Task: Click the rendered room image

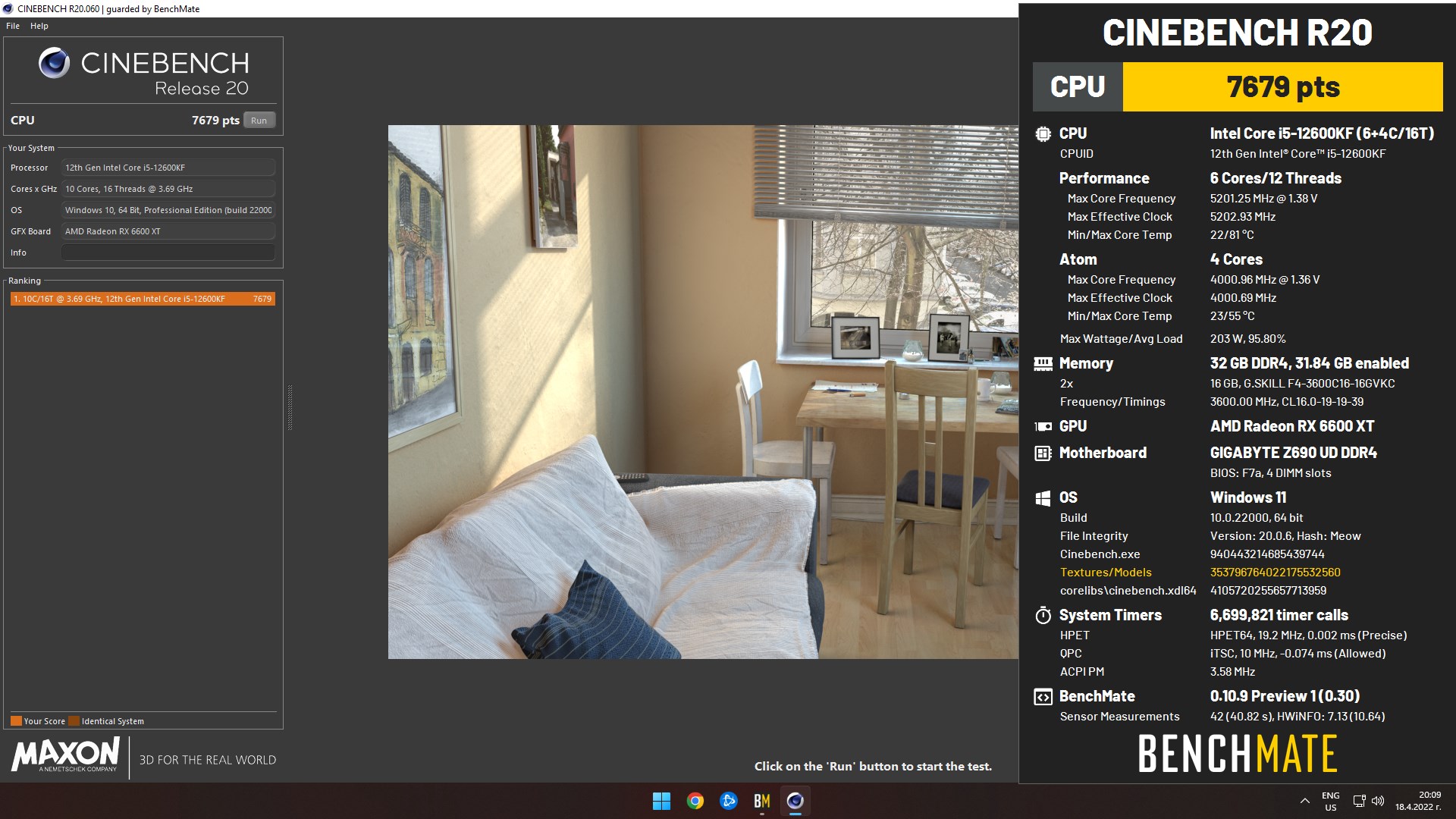Action: coord(703,392)
